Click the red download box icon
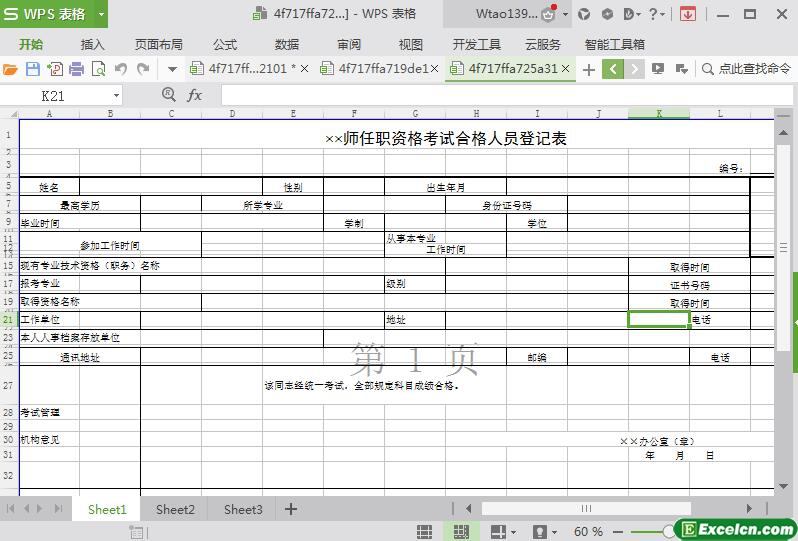Image resolution: width=798 pixels, height=541 pixels. click(688, 14)
